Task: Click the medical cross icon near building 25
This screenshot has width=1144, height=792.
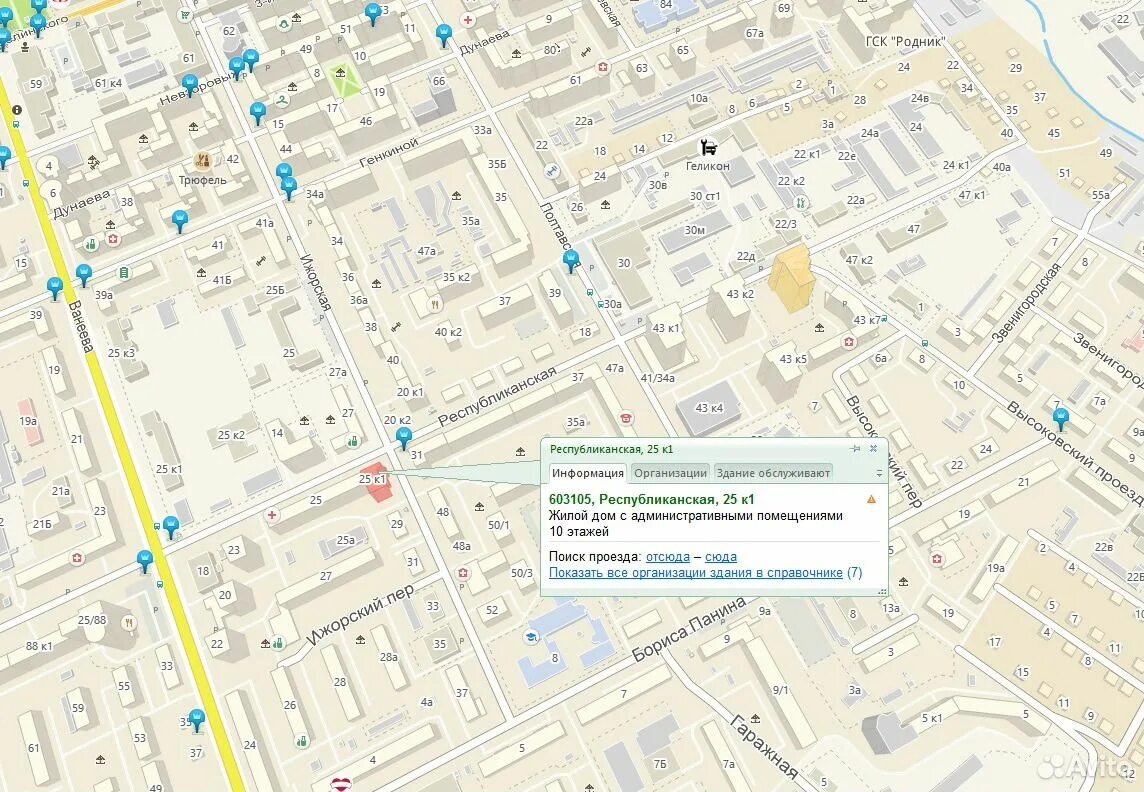Action: tap(272, 515)
